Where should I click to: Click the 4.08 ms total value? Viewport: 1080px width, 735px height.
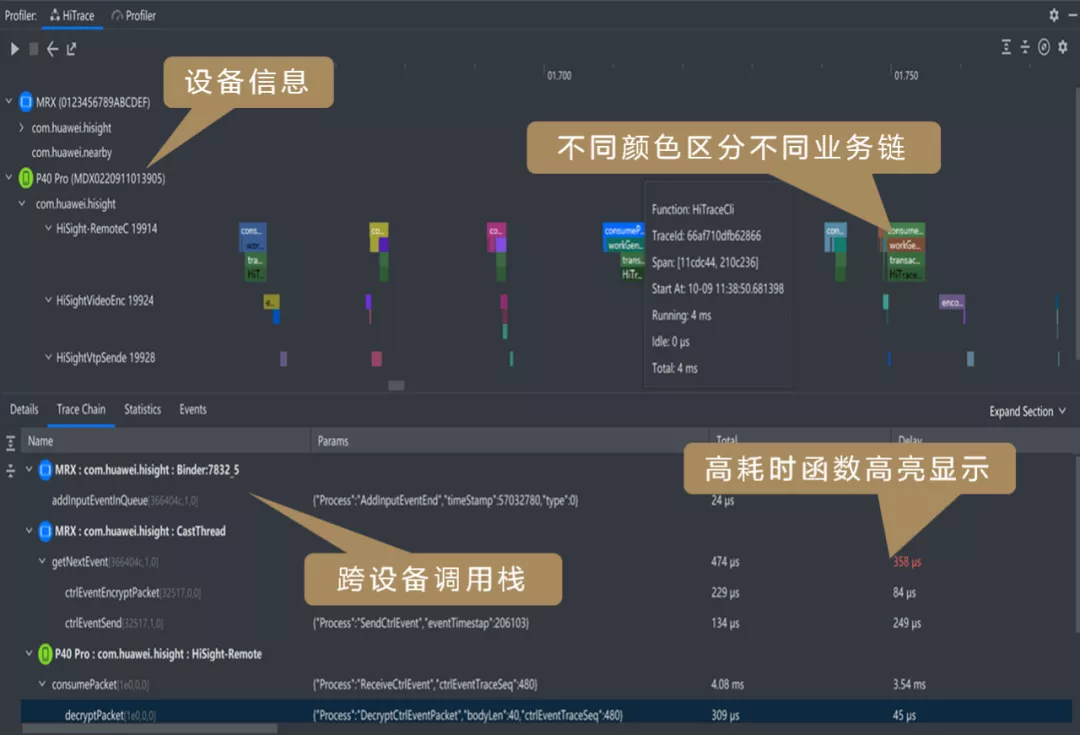pos(727,685)
